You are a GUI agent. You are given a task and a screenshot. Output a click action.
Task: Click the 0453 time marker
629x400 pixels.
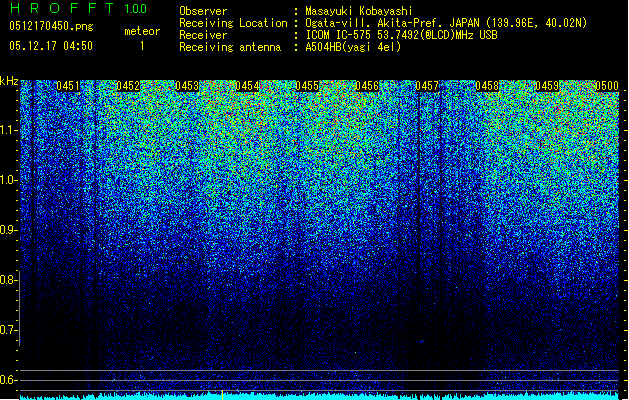(x=187, y=86)
